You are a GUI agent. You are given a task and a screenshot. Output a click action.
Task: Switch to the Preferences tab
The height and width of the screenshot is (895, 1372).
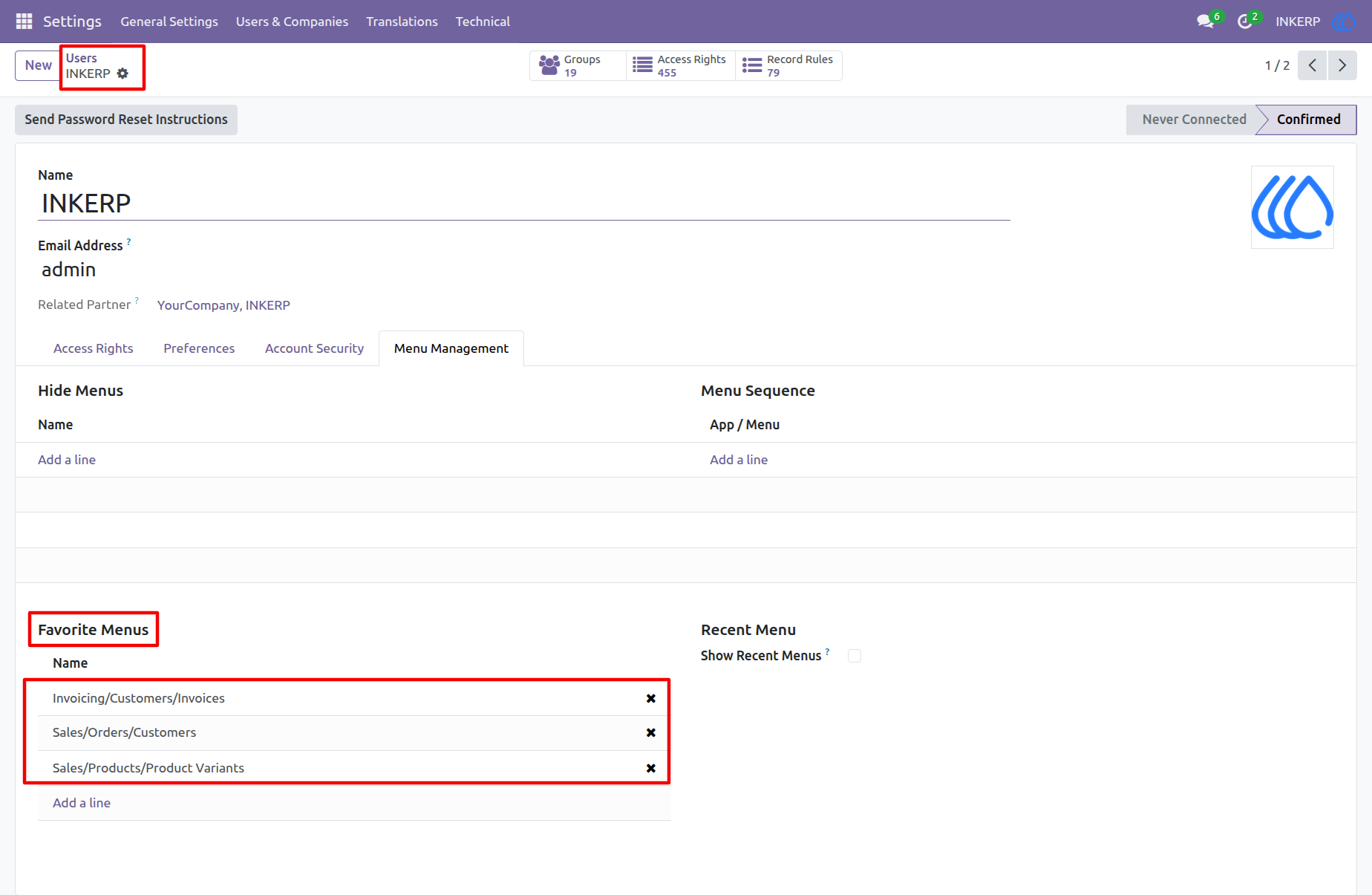[x=199, y=348]
